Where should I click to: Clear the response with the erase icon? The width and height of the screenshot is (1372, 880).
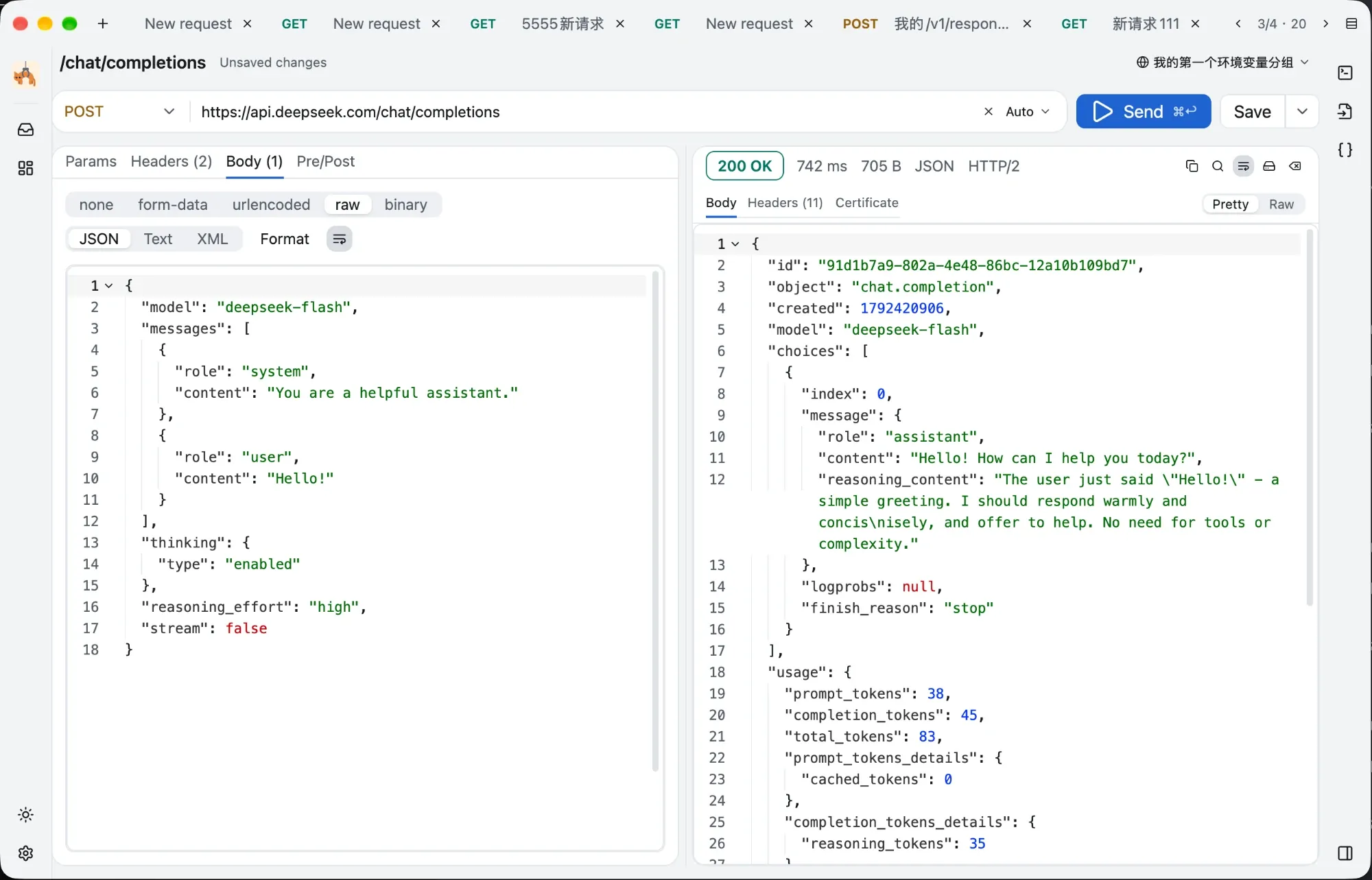click(1295, 166)
